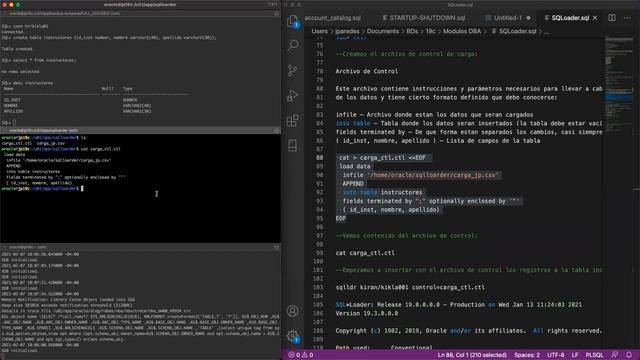Click 'EOF' on line 95

click(x=341, y=218)
